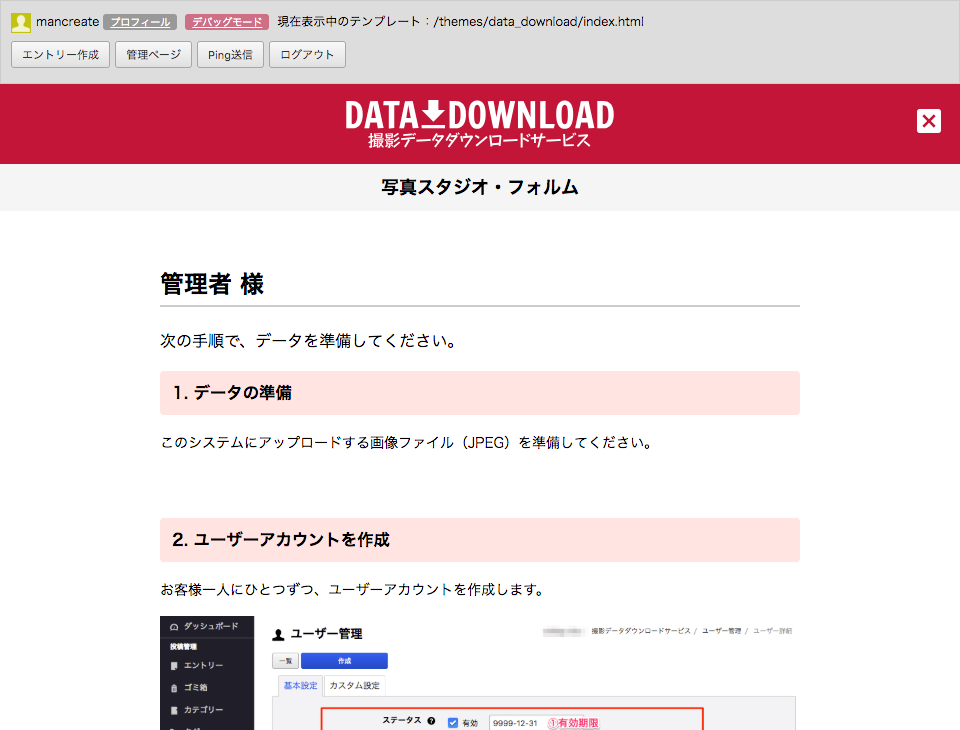Select the 基本設定 tab
Image resolution: width=960 pixels, height=730 pixels.
300,686
